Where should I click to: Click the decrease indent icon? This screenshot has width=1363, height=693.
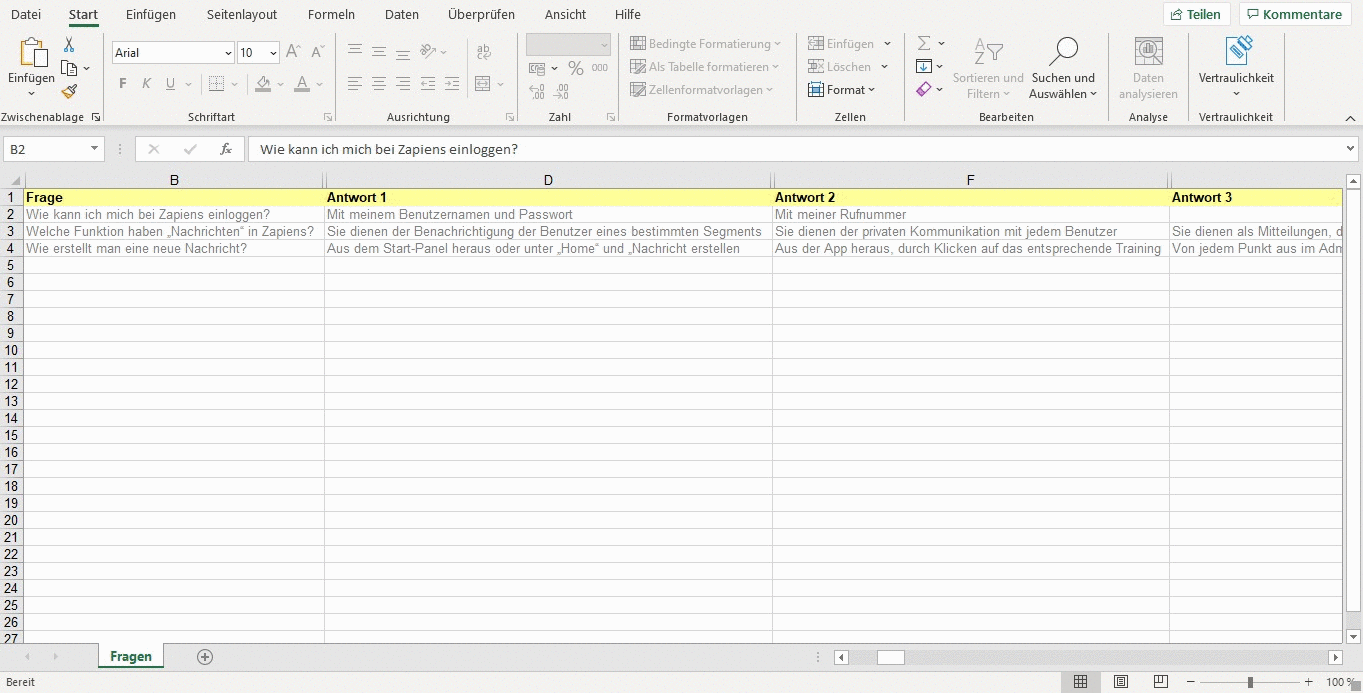click(428, 83)
